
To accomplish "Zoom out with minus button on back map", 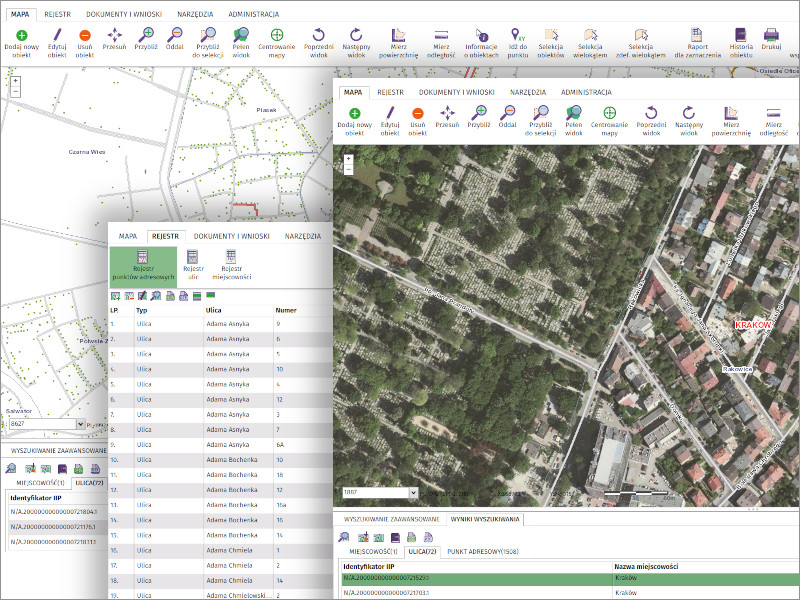I will click(16, 92).
